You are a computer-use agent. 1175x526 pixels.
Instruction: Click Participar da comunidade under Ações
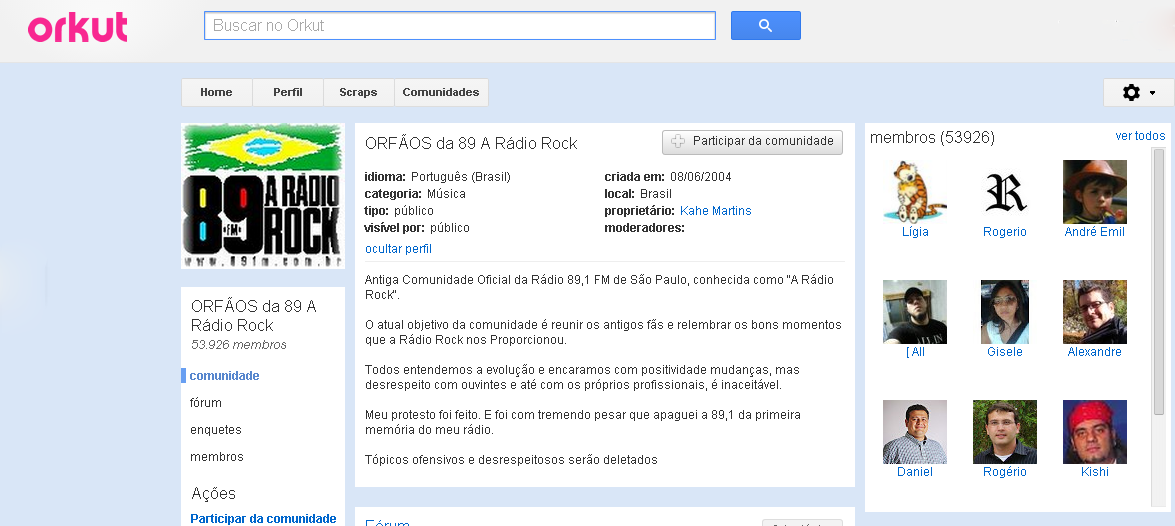pos(263,519)
